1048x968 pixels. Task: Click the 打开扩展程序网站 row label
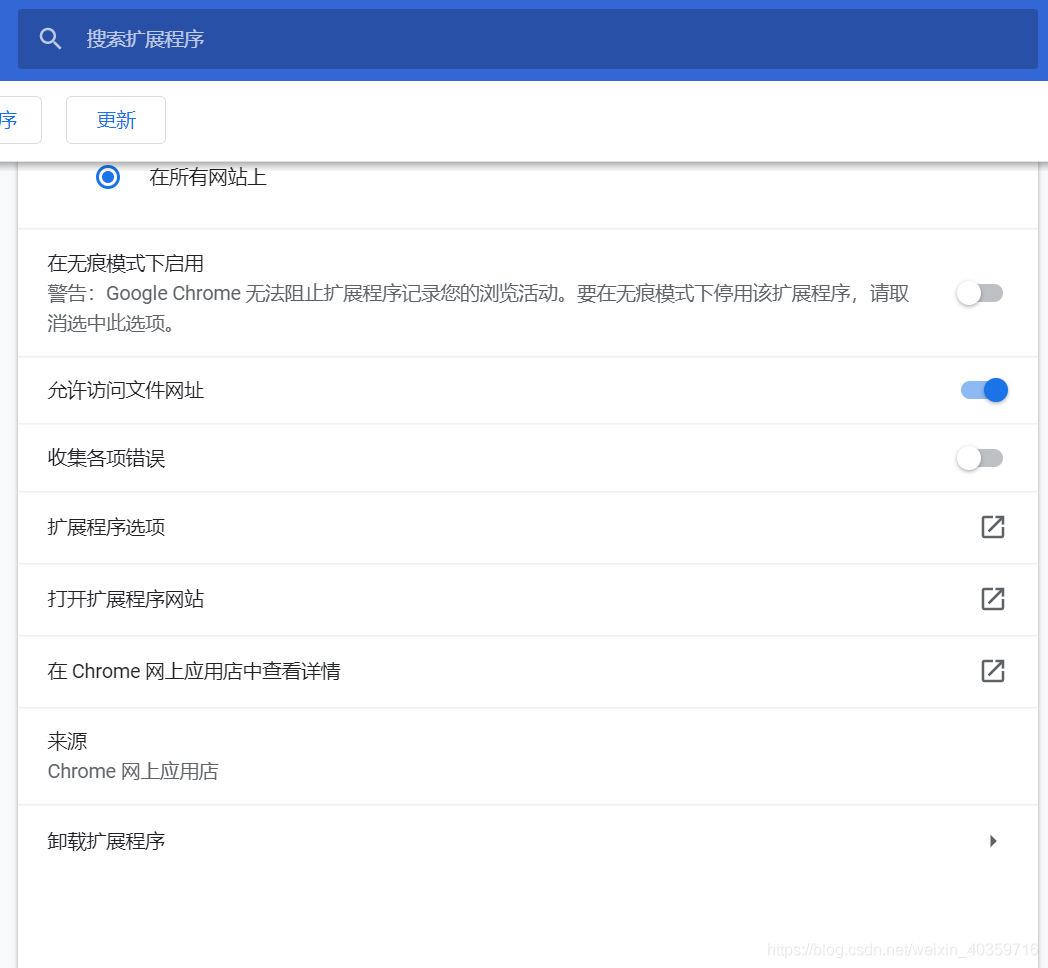pos(126,599)
